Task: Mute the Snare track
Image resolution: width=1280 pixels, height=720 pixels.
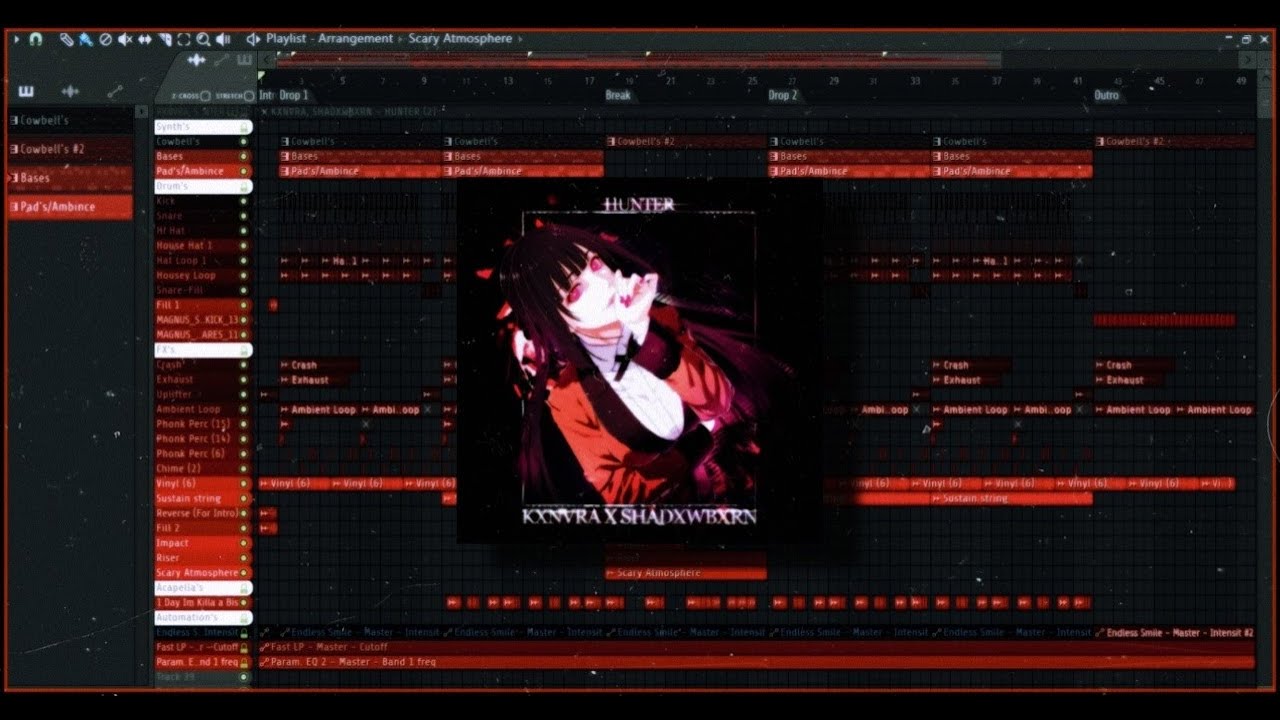Action: [x=243, y=216]
